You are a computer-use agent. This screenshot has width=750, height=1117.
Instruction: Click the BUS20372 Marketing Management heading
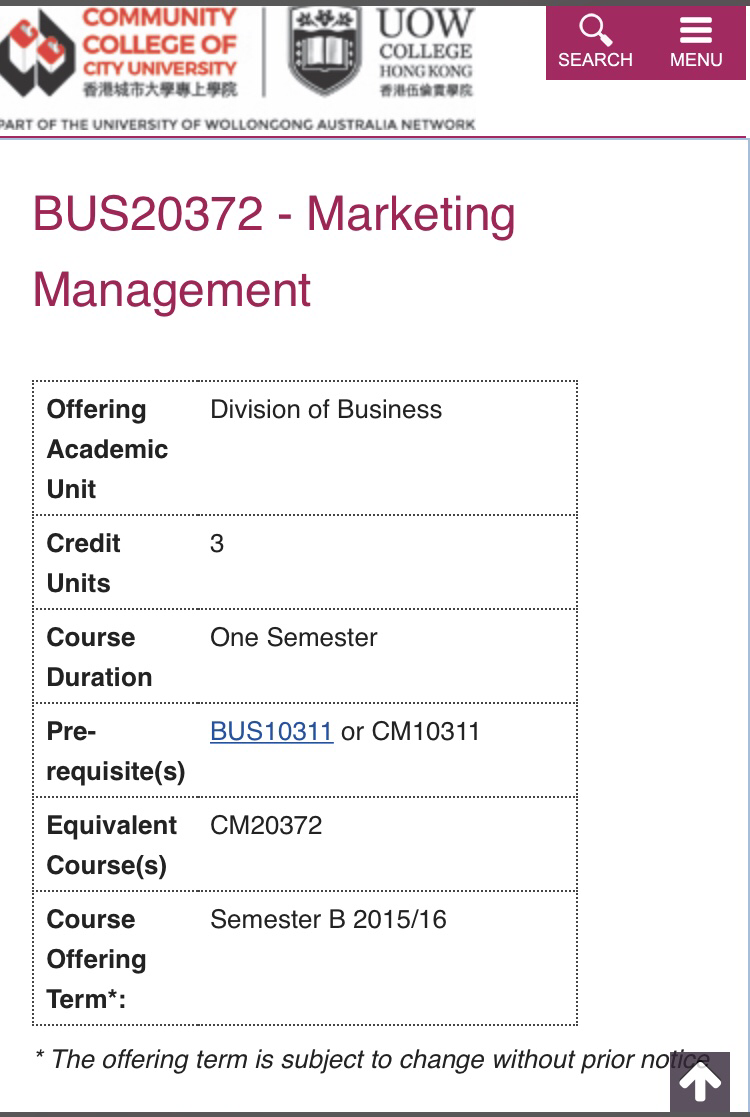click(274, 251)
